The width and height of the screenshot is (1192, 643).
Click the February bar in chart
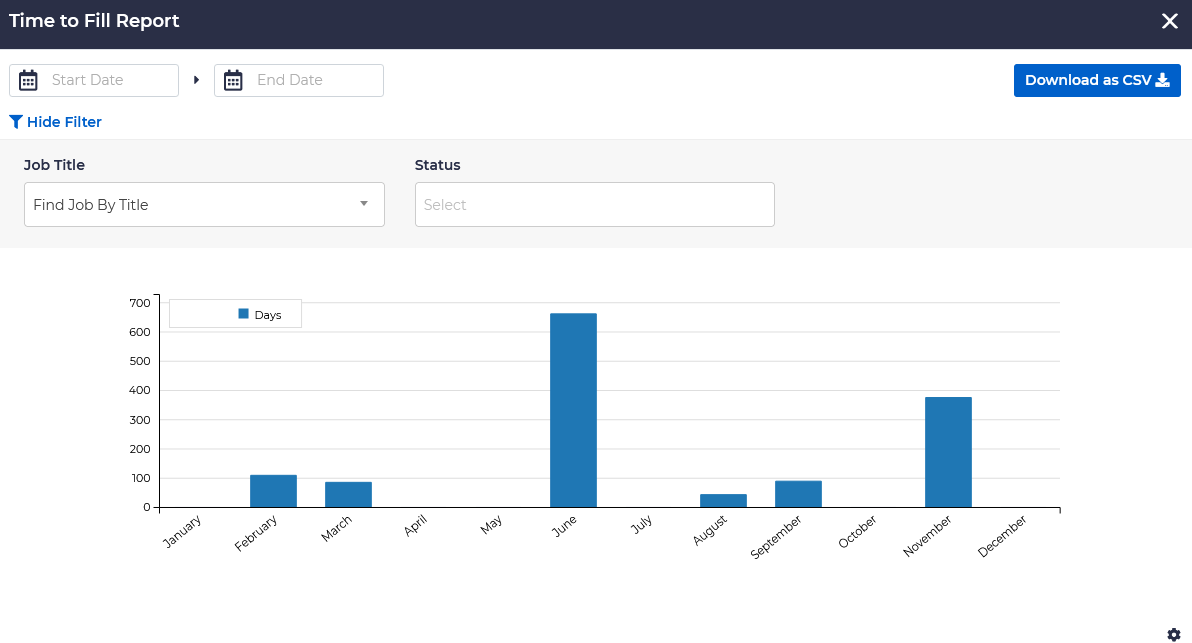pyautogui.click(x=273, y=491)
